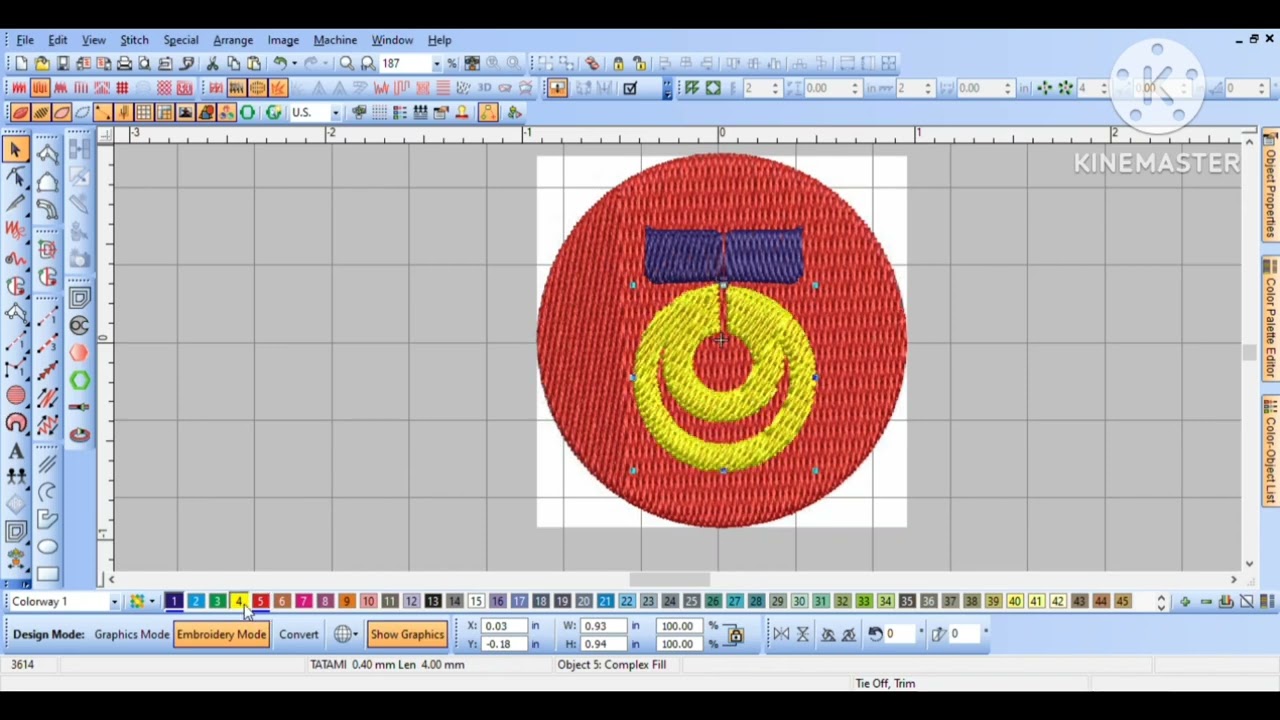Screen dimensions: 1280x720
Task: Click the padlock icon in top toolbar
Action: coord(618,64)
